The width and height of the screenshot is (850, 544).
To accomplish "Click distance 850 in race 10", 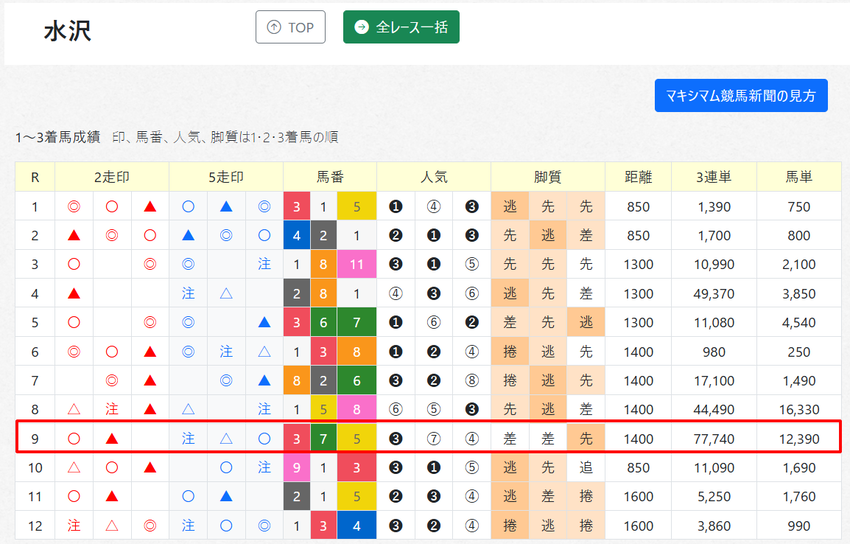I will pos(638,468).
